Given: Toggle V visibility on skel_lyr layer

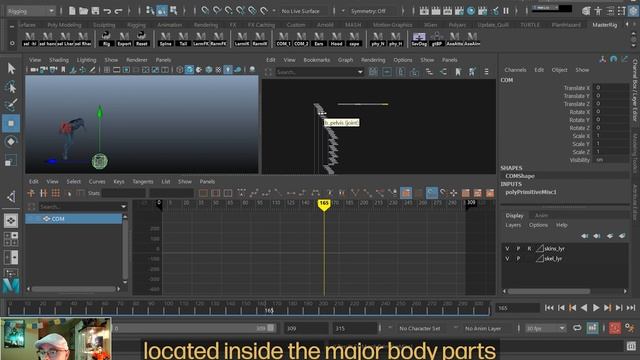Looking at the screenshot, I should point(507,259).
